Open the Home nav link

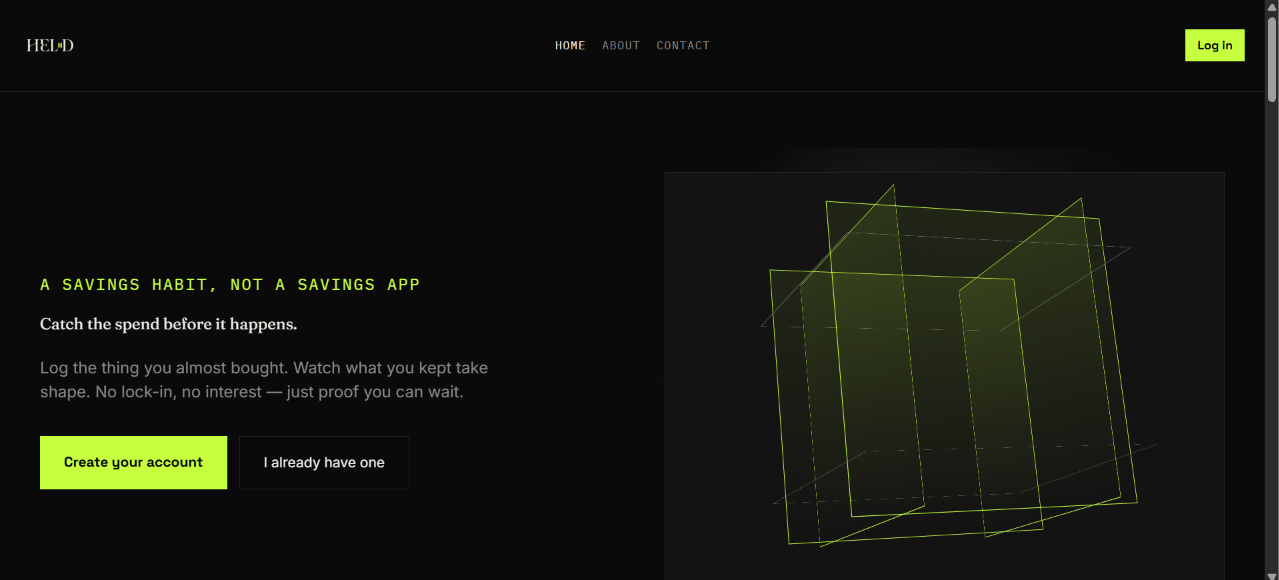point(570,45)
